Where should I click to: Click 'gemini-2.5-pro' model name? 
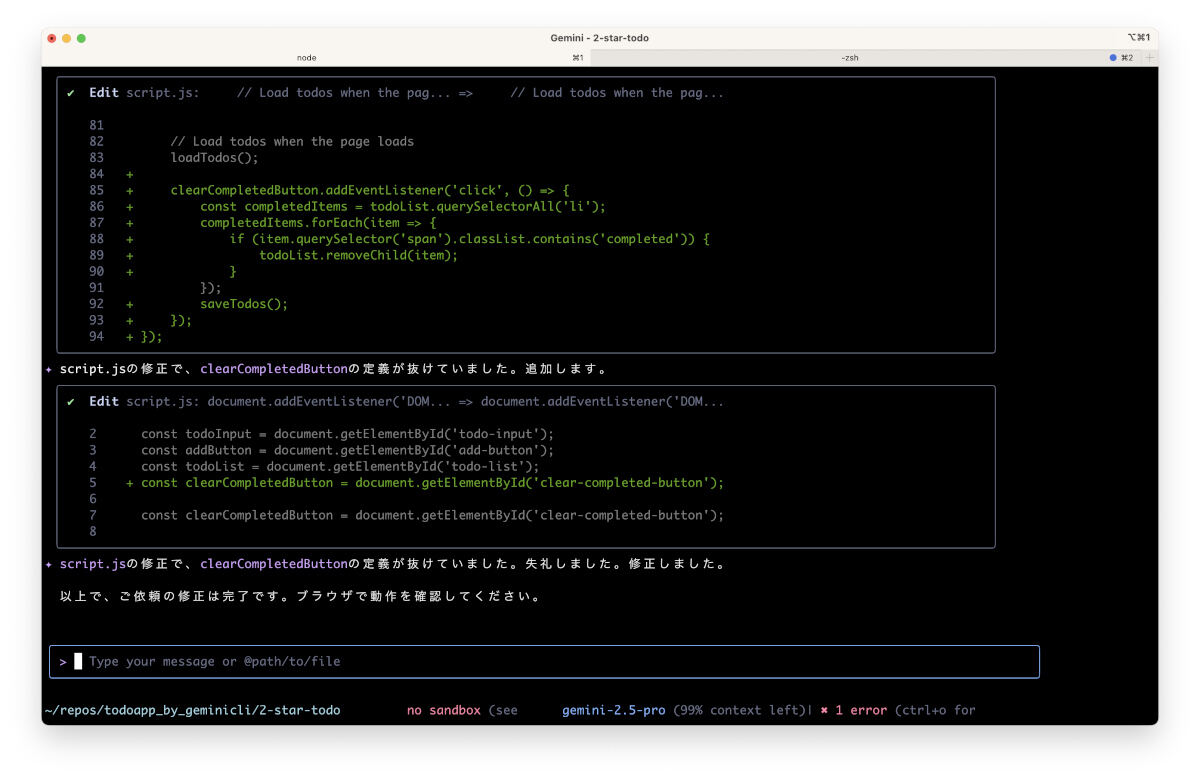pos(613,710)
